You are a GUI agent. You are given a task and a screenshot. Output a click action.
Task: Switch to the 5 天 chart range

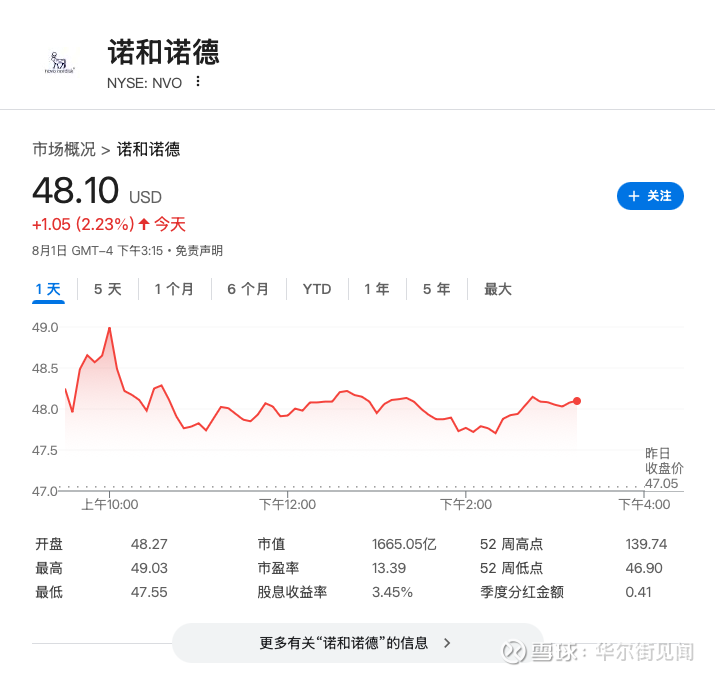tap(108, 289)
